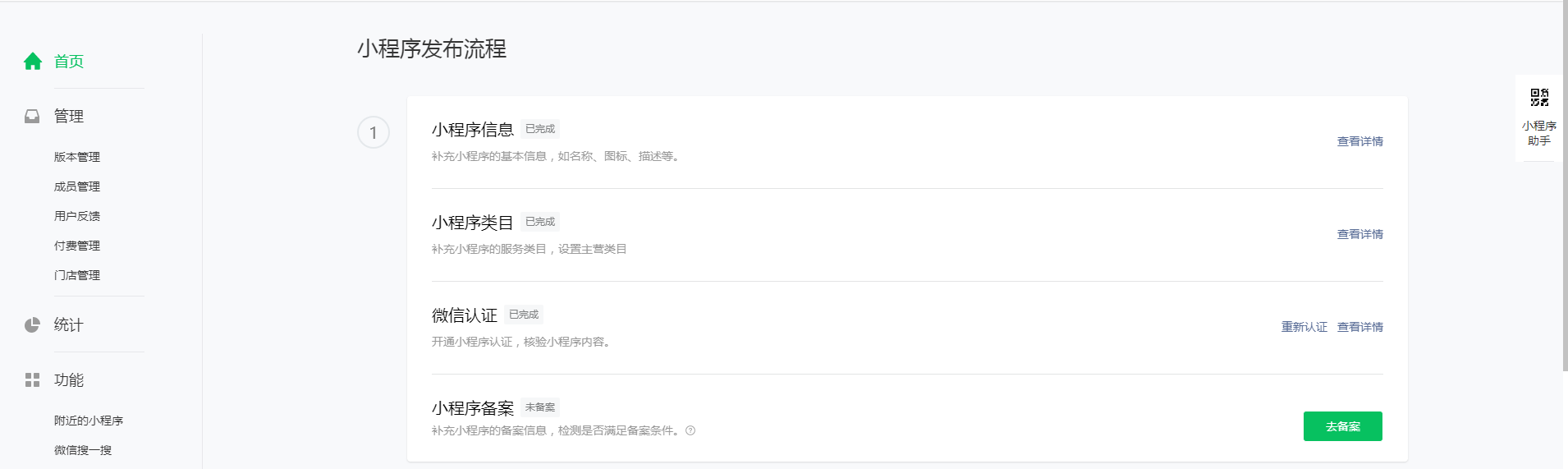Click 重新认证 link
The width and height of the screenshot is (1568, 469).
tap(1304, 327)
